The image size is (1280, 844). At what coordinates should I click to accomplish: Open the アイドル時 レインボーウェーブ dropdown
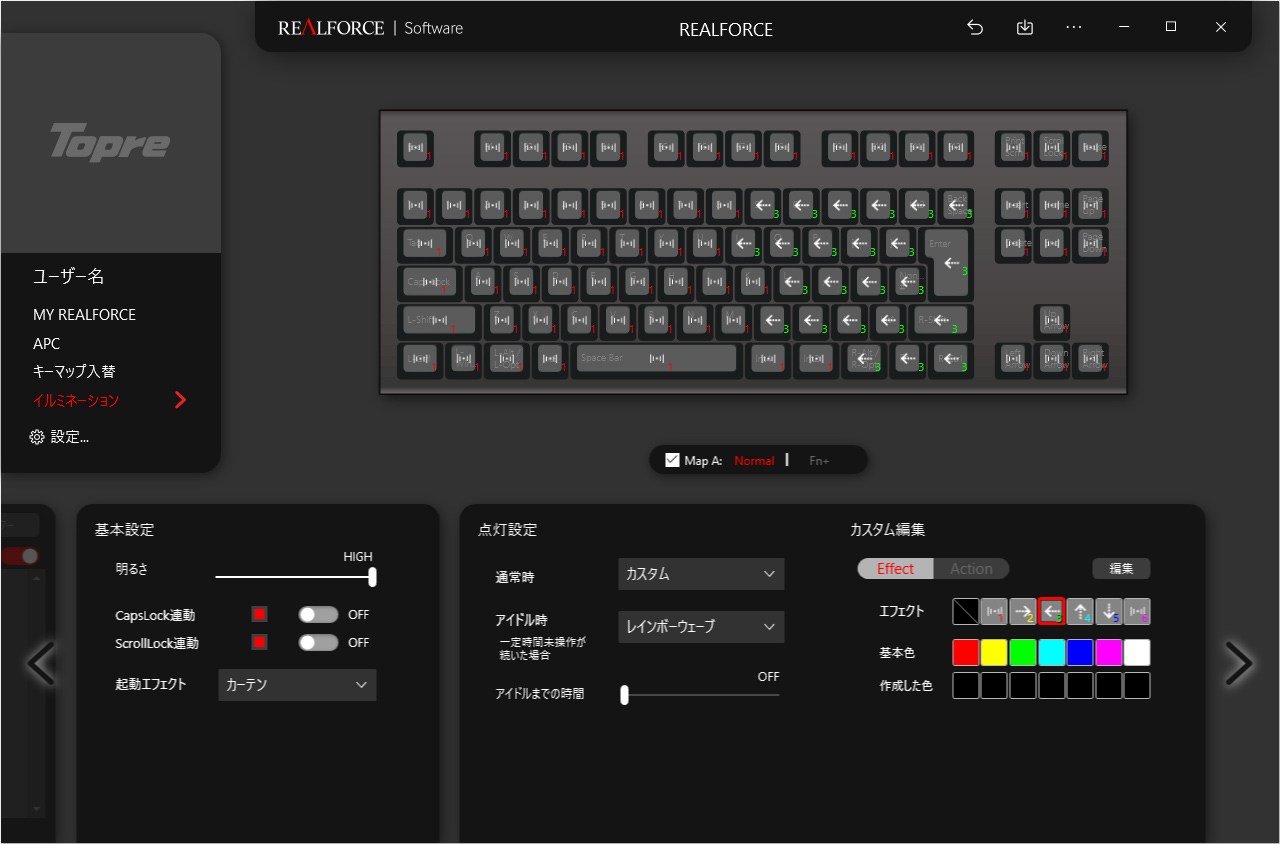click(701, 626)
